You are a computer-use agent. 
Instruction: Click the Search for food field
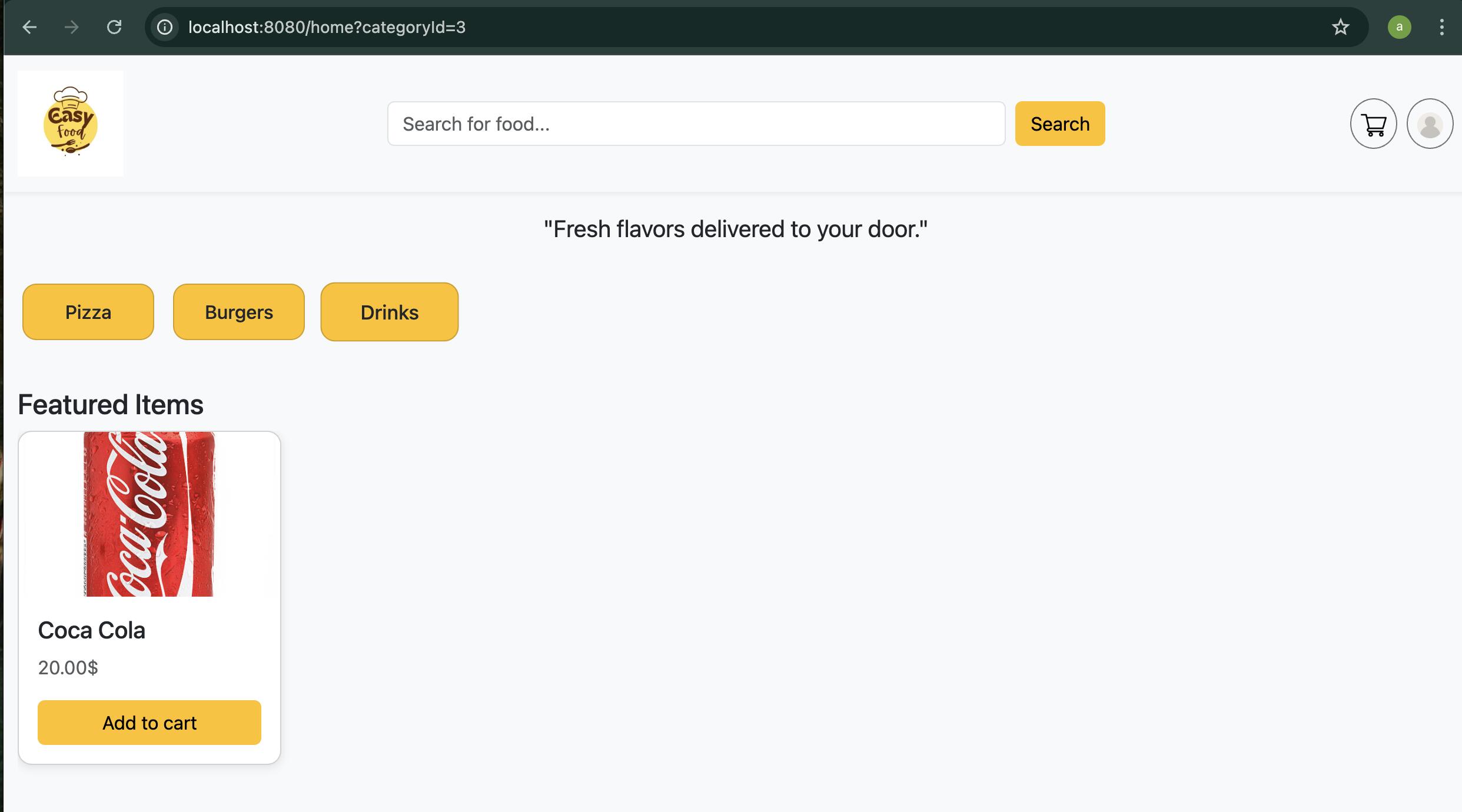[x=696, y=124]
